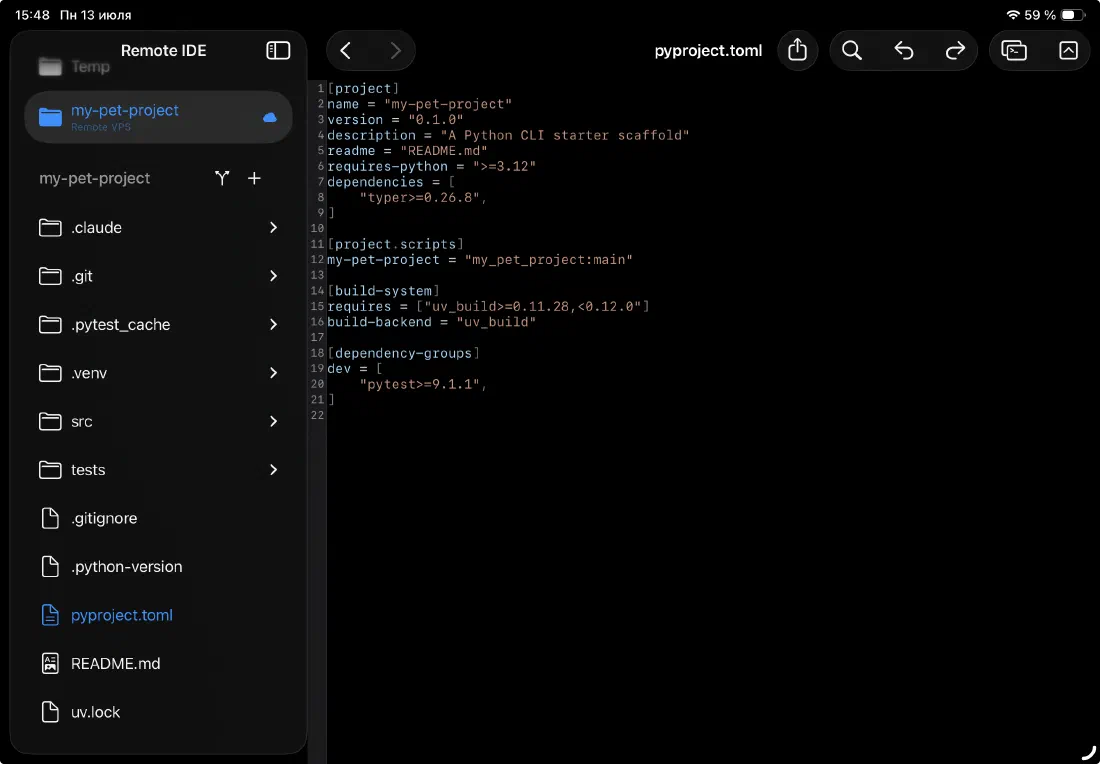Select the my-pet-project Remote VPS workspace
1100x764 pixels.
(x=159, y=117)
